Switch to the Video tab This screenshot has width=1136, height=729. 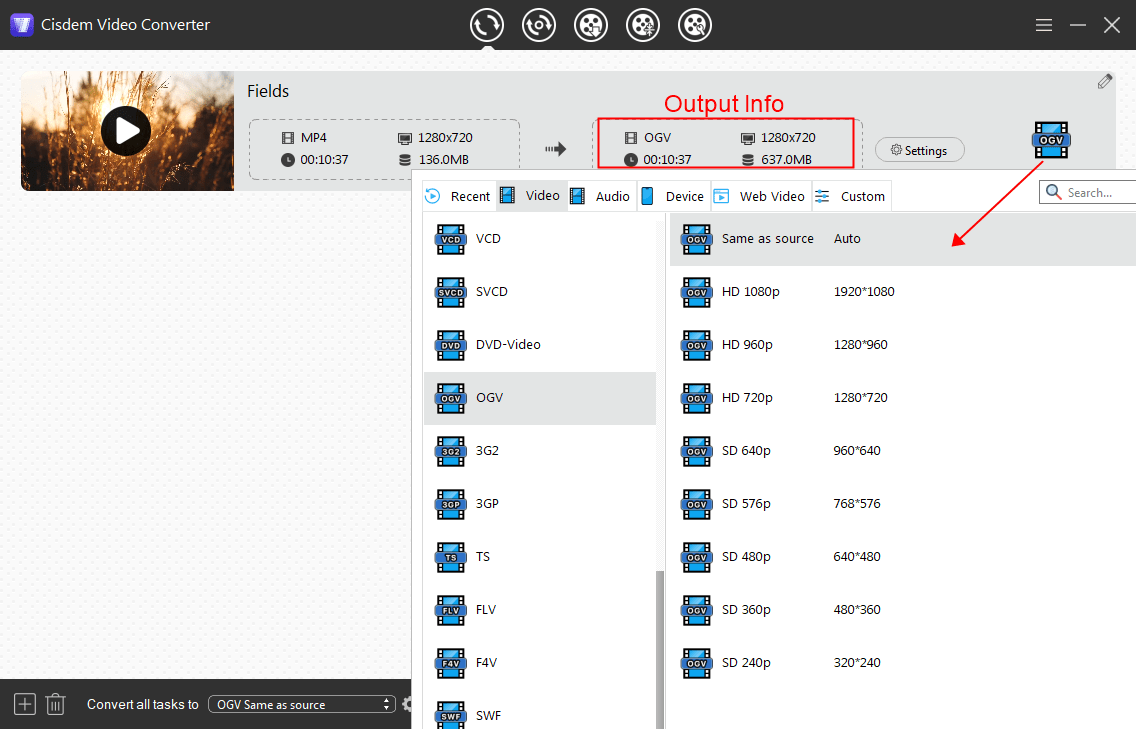[532, 196]
